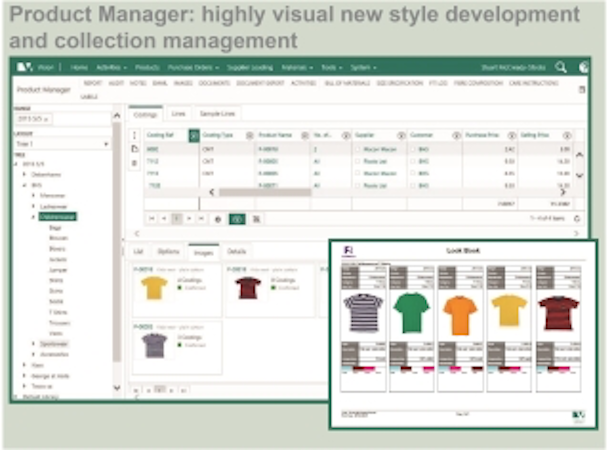Select the grey t-shirt product thumbnail
The image size is (608, 450).
pyautogui.click(x=154, y=346)
